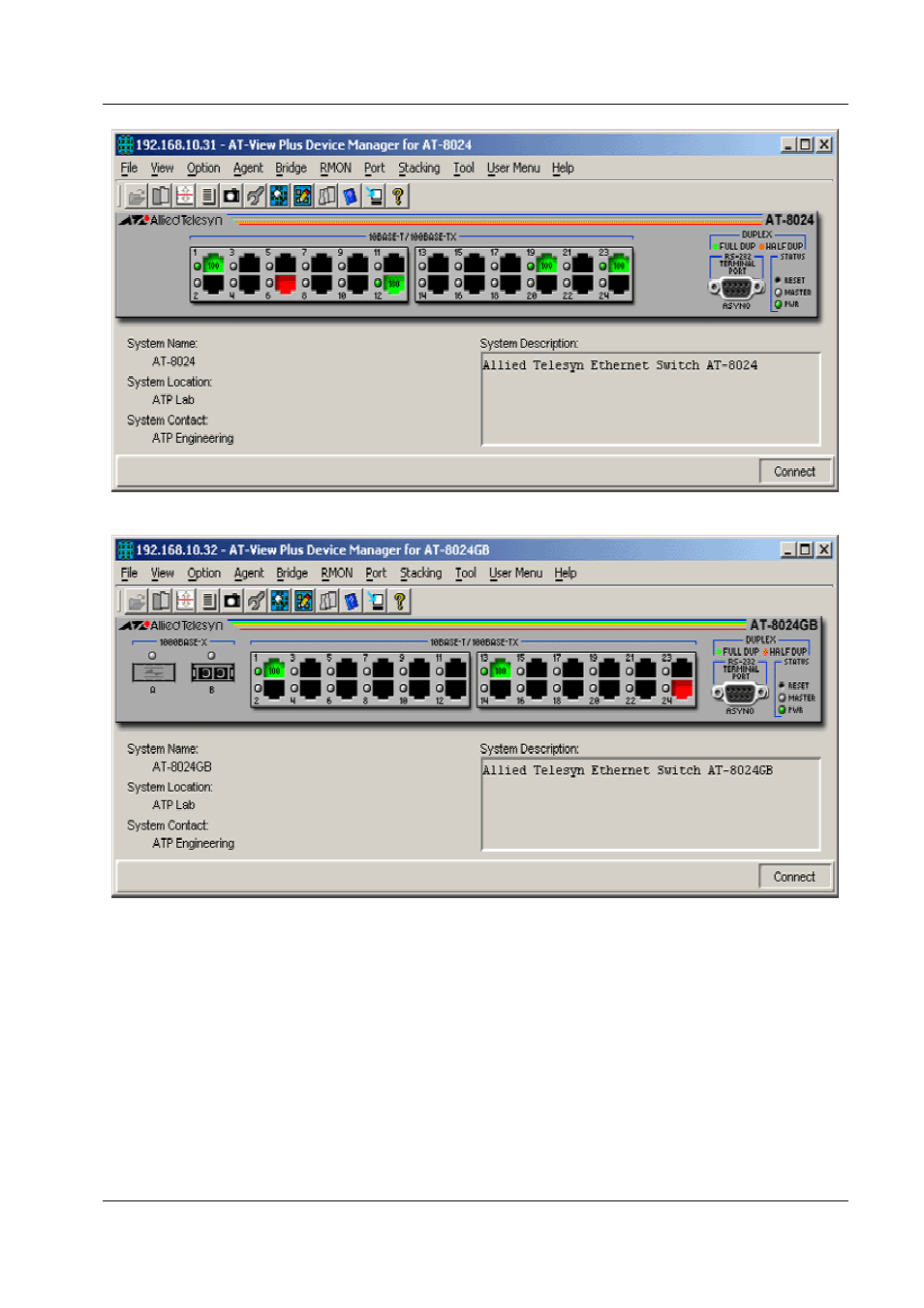Screen dimensions: 924x1308
Task: Open User Menu in AT-8024 window
Action: click(x=513, y=169)
